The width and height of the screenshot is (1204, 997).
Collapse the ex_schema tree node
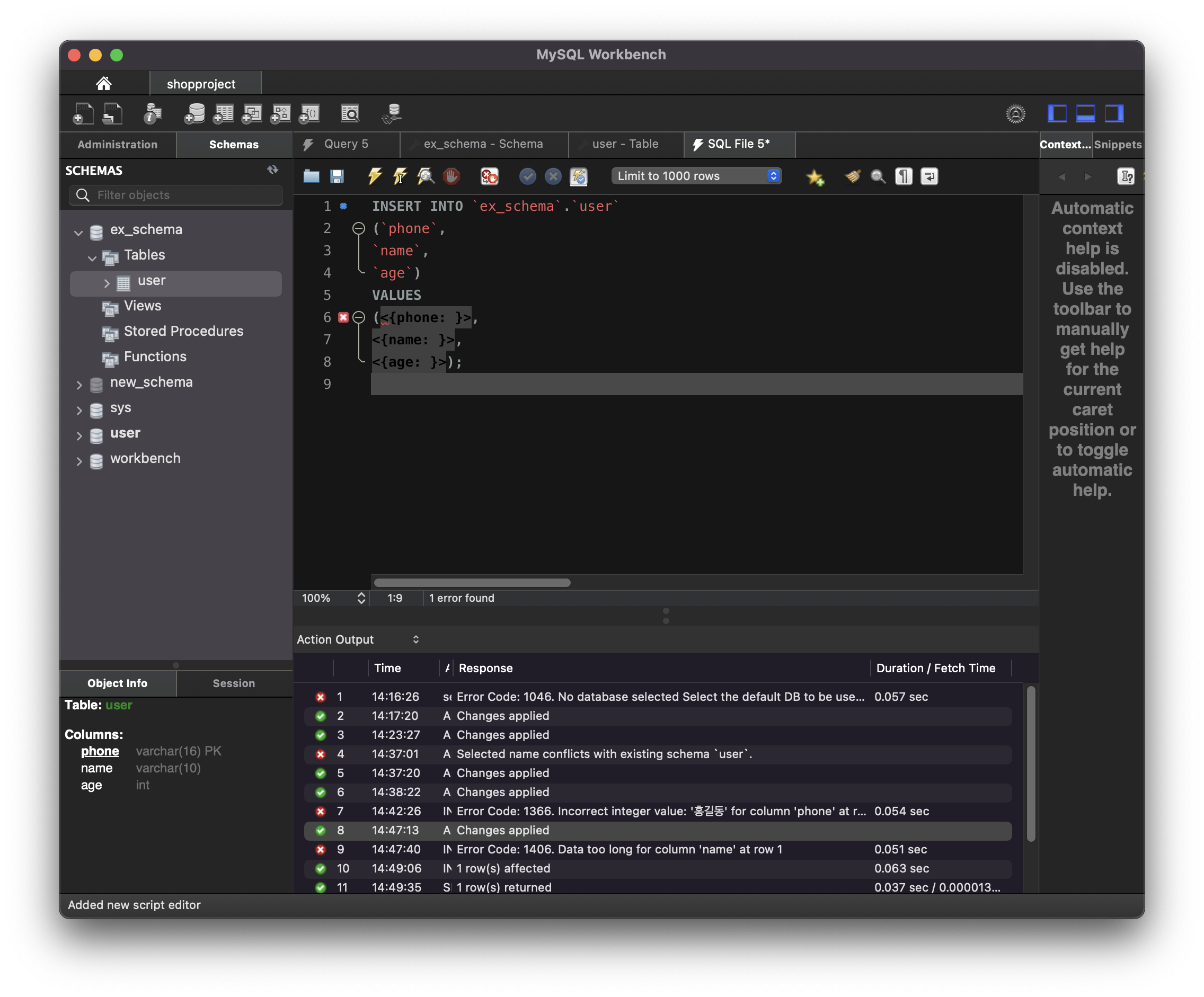(x=78, y=232)
